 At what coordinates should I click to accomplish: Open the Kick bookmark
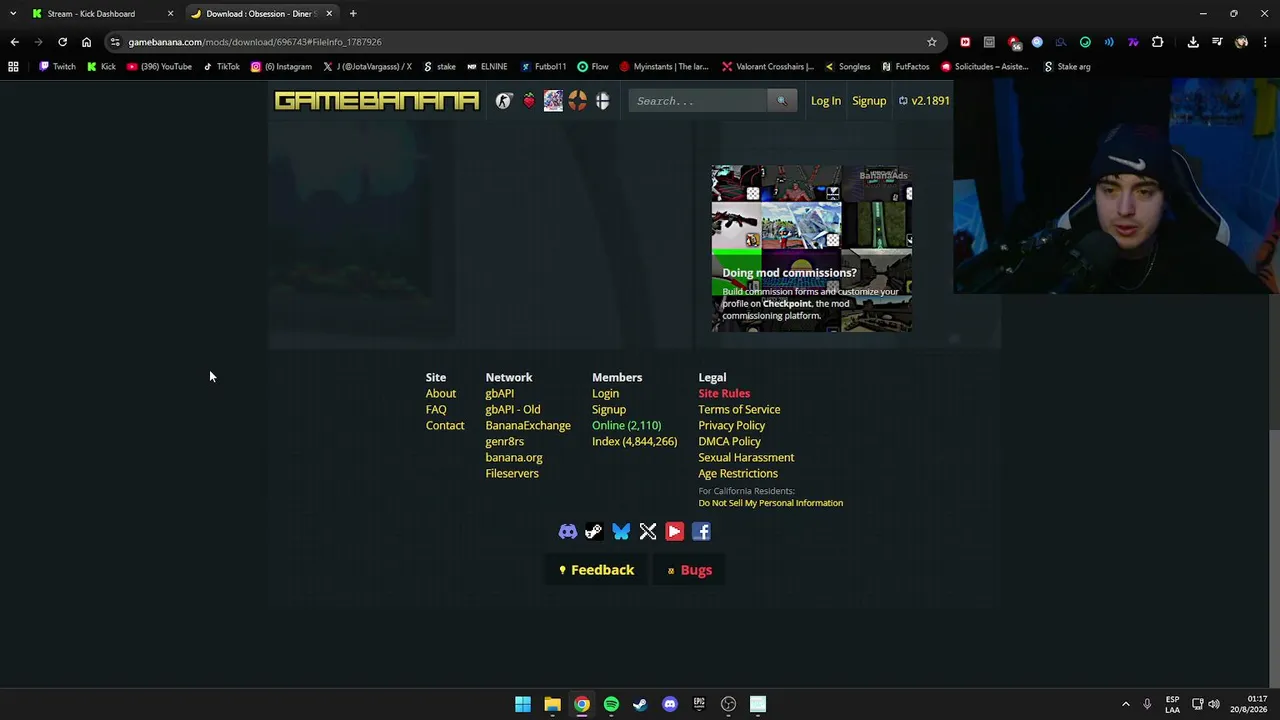101,67
